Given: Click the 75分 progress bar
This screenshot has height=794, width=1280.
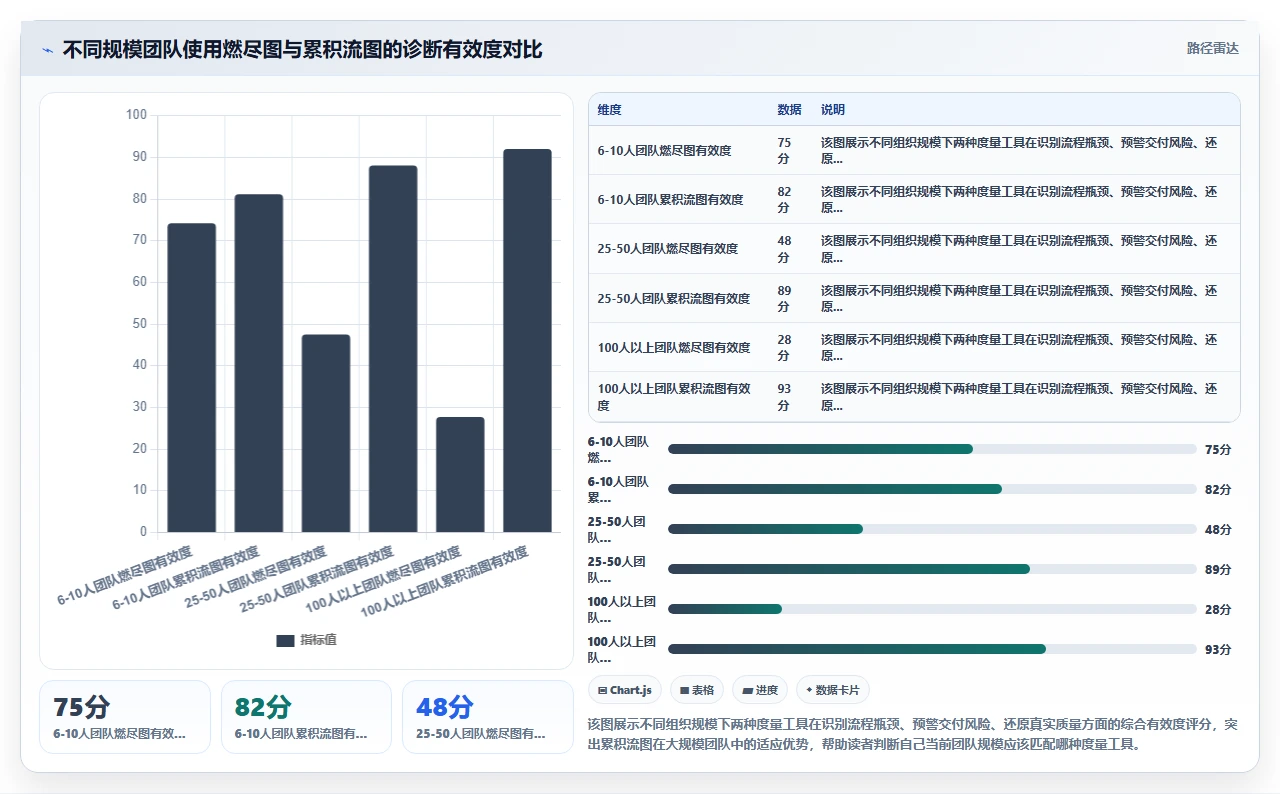Looking at the screenshot, I should point(932,449).
